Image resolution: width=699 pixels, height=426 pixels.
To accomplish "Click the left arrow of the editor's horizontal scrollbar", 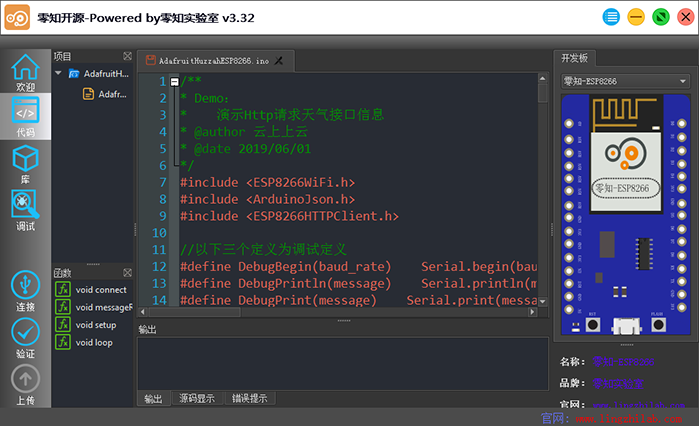I will pyautogui.click(x=143, y=312).
